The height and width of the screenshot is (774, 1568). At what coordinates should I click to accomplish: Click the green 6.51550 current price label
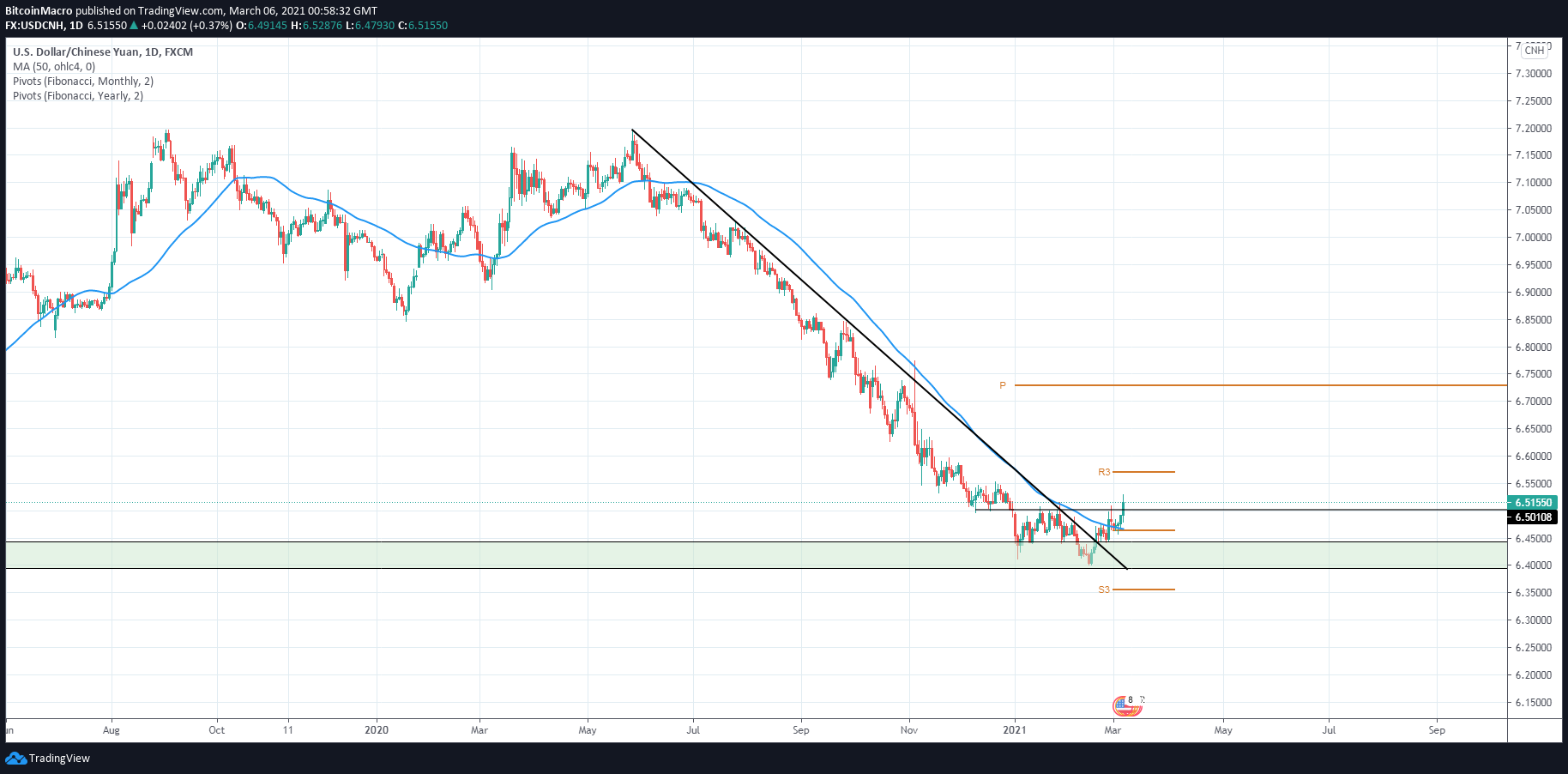coord(1533,503)
